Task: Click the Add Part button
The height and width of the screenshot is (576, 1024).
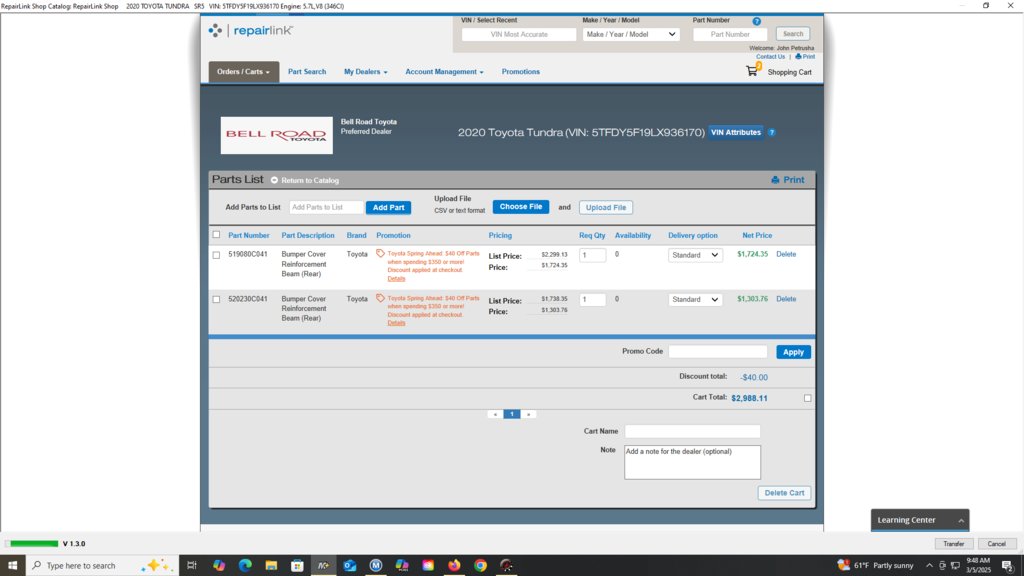Action: pyautogui.click(x=389, y=208)
